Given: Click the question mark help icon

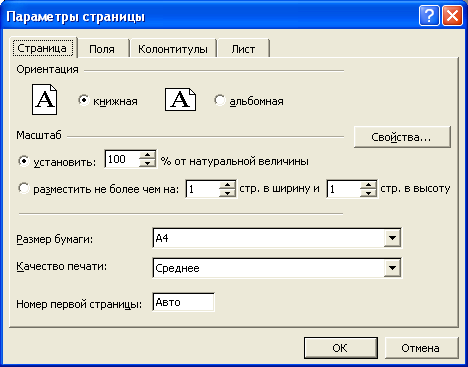Looking at the screenshot, I should coord(429,16).
